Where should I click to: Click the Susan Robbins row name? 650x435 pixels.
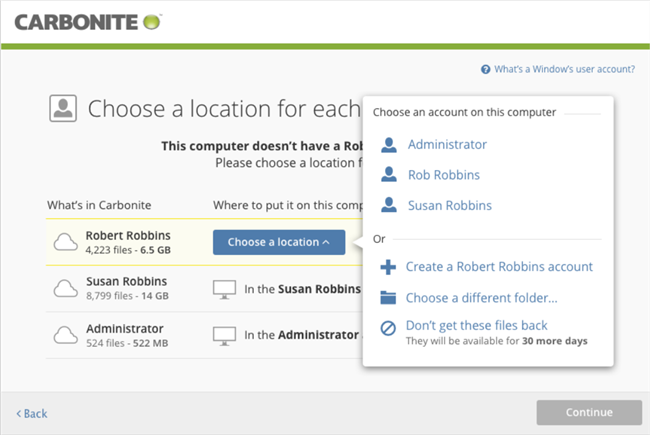coord(127,282)
